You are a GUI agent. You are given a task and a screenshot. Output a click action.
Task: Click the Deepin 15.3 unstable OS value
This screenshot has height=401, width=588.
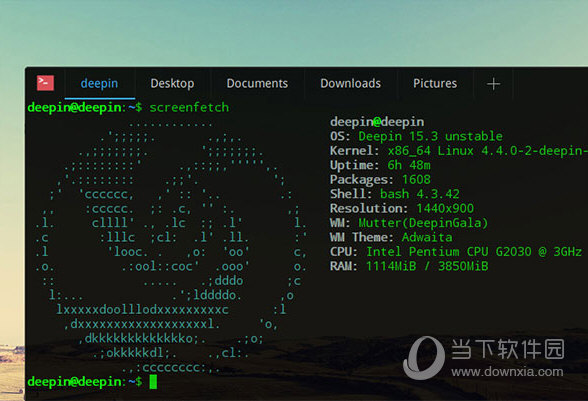click(x=430, y=136)
